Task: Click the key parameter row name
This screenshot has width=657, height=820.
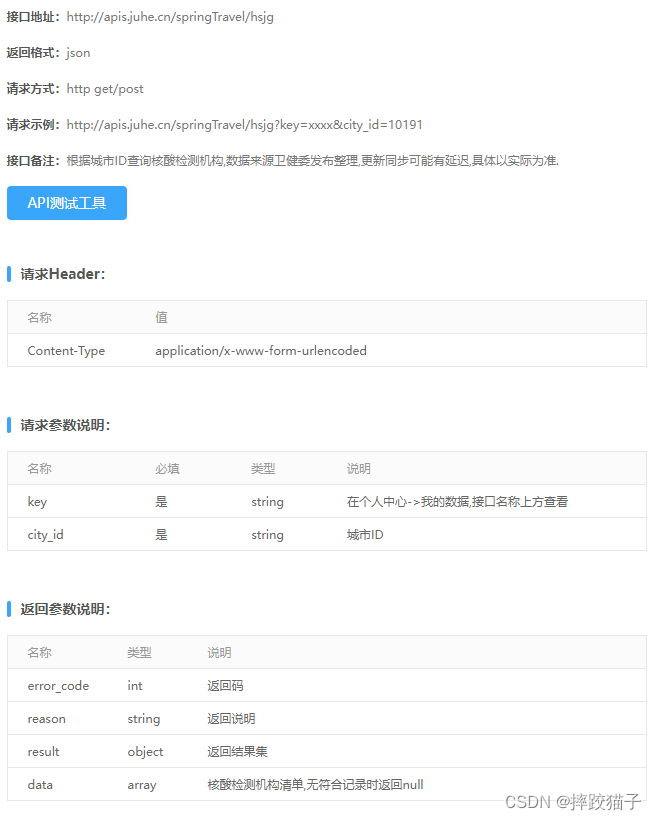Action: point(38,502)
